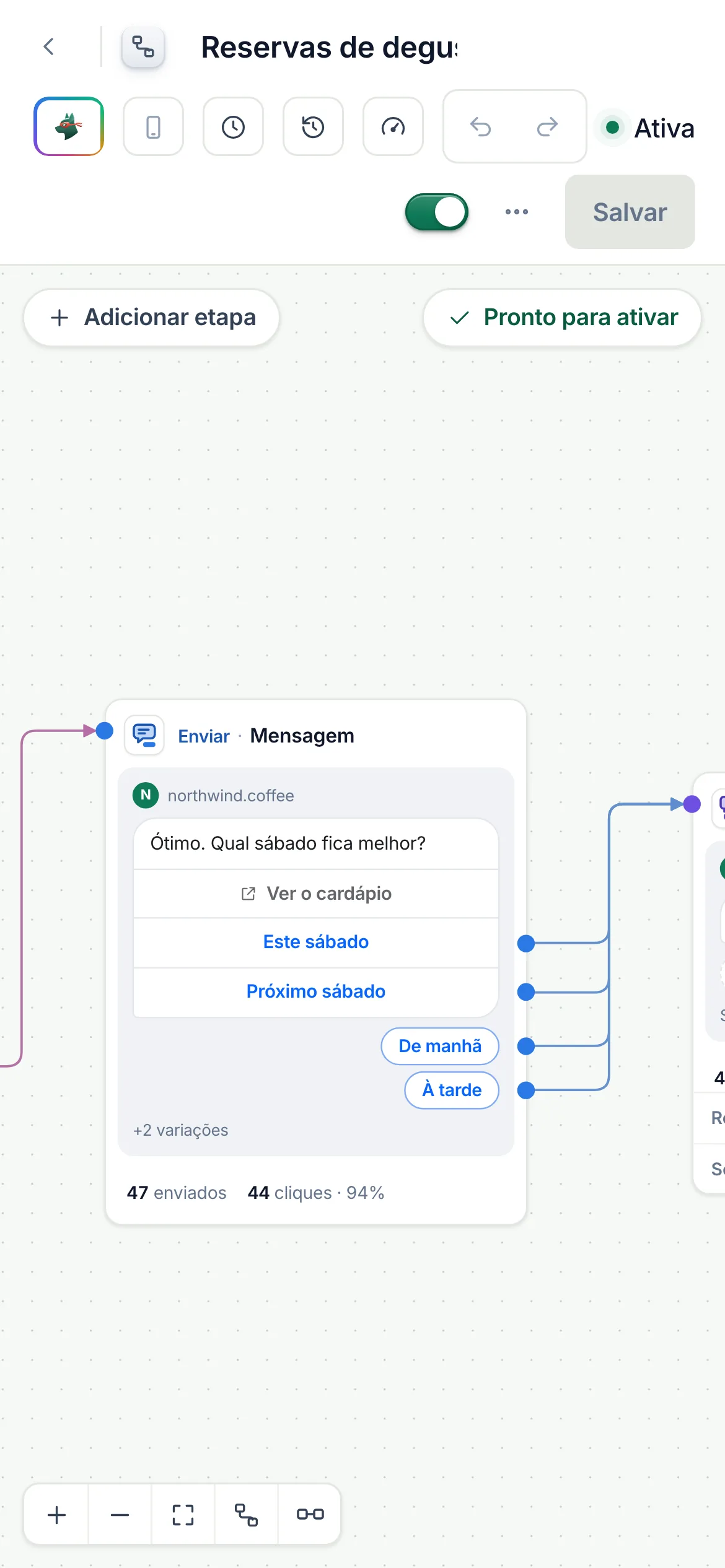Click the purple input connector of next step
The width and height of the screenshot is (725, 1568).
(x=692, y=804)
